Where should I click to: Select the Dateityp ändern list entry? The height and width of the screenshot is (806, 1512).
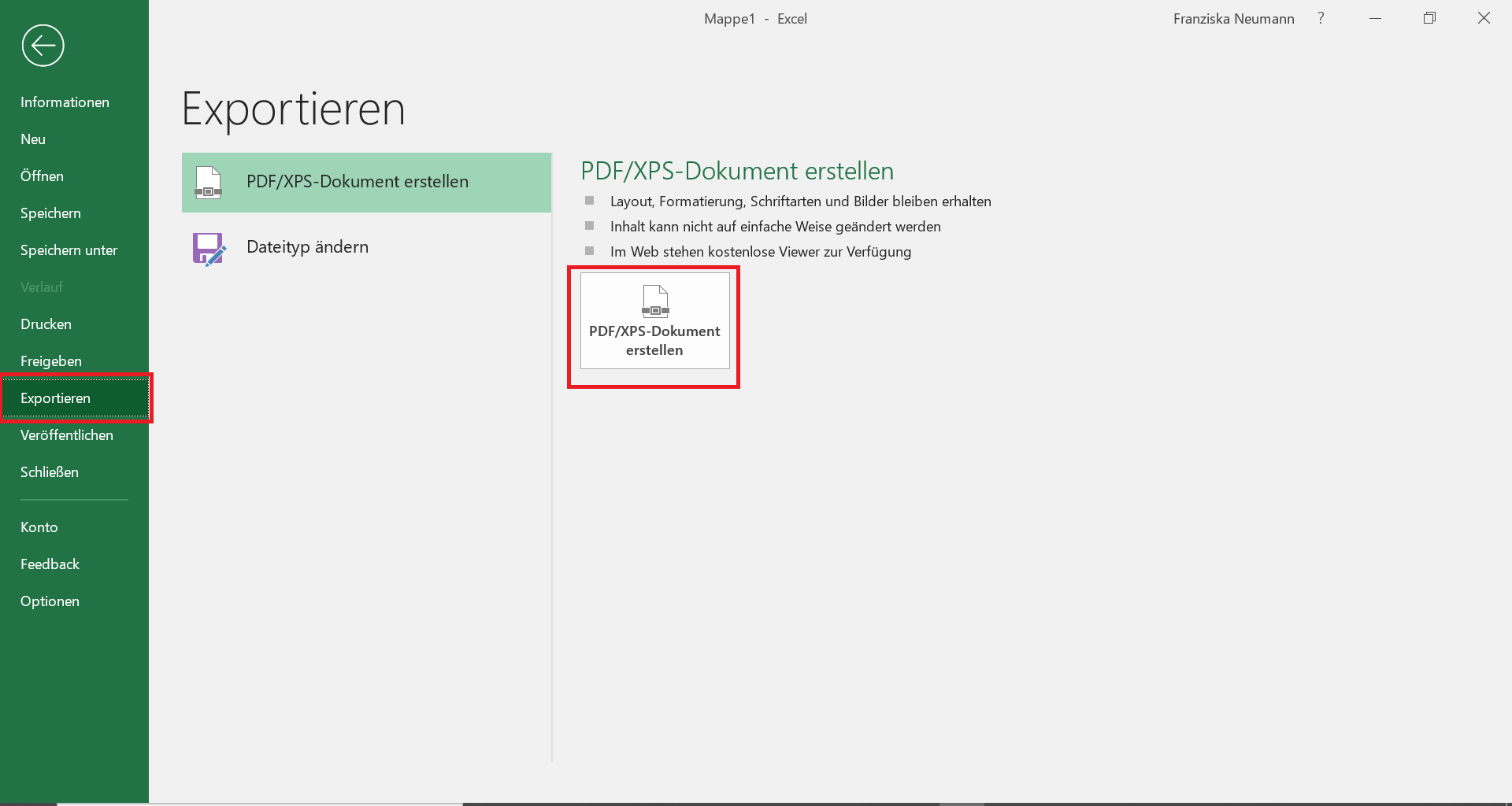tap(307, 246)
